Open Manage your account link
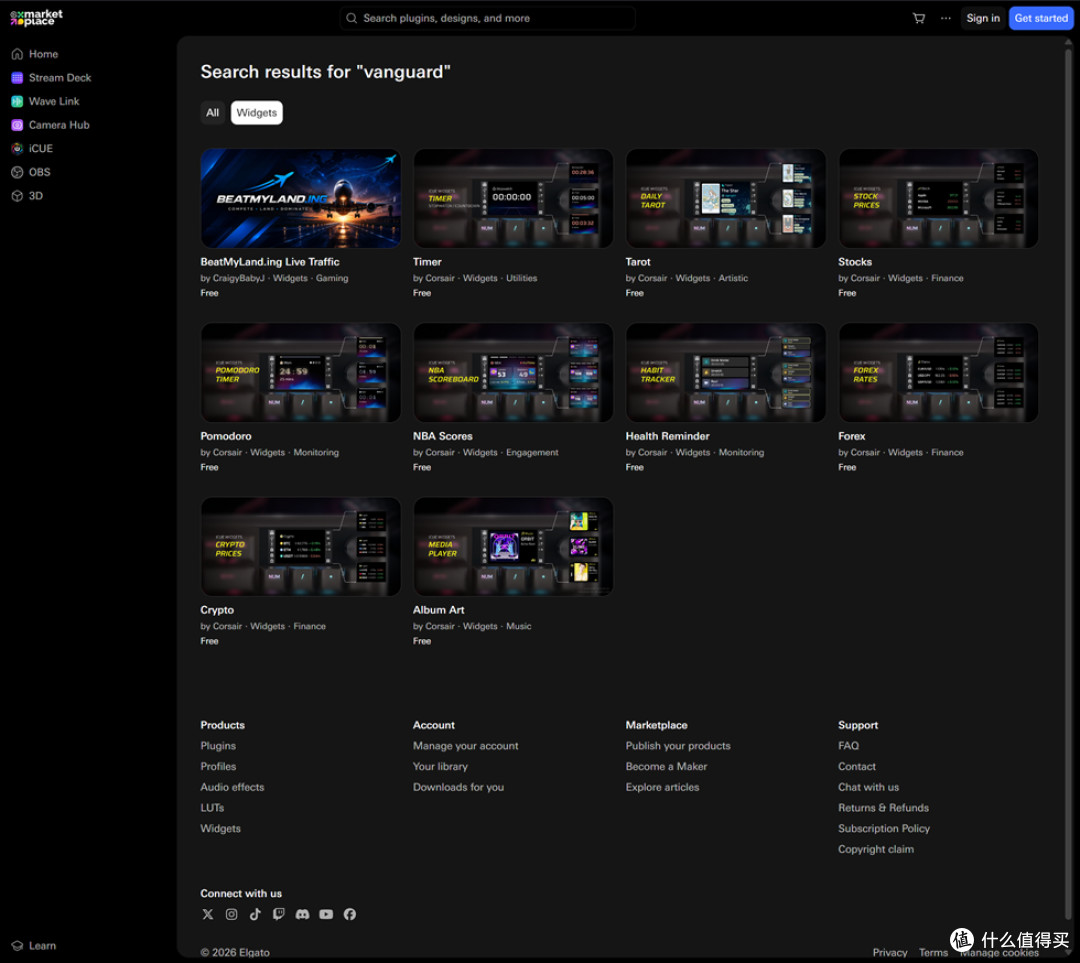The image size is (1080, 963). [466, 745]
